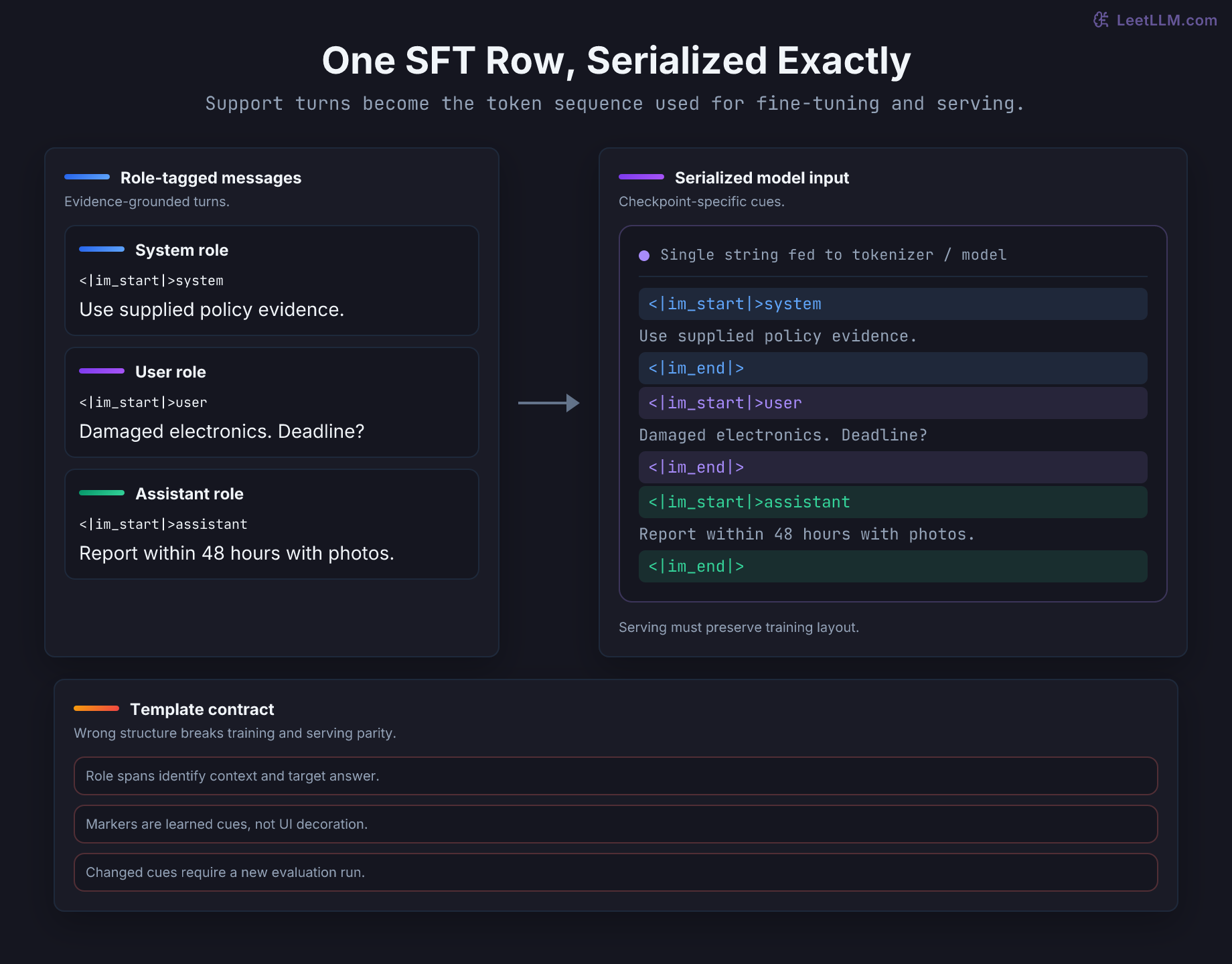The height and width of the screenshot is (964, 1232).
Task: Click "Wrong structure breaks training and serving parity." caption
Action: pos(235,733)
